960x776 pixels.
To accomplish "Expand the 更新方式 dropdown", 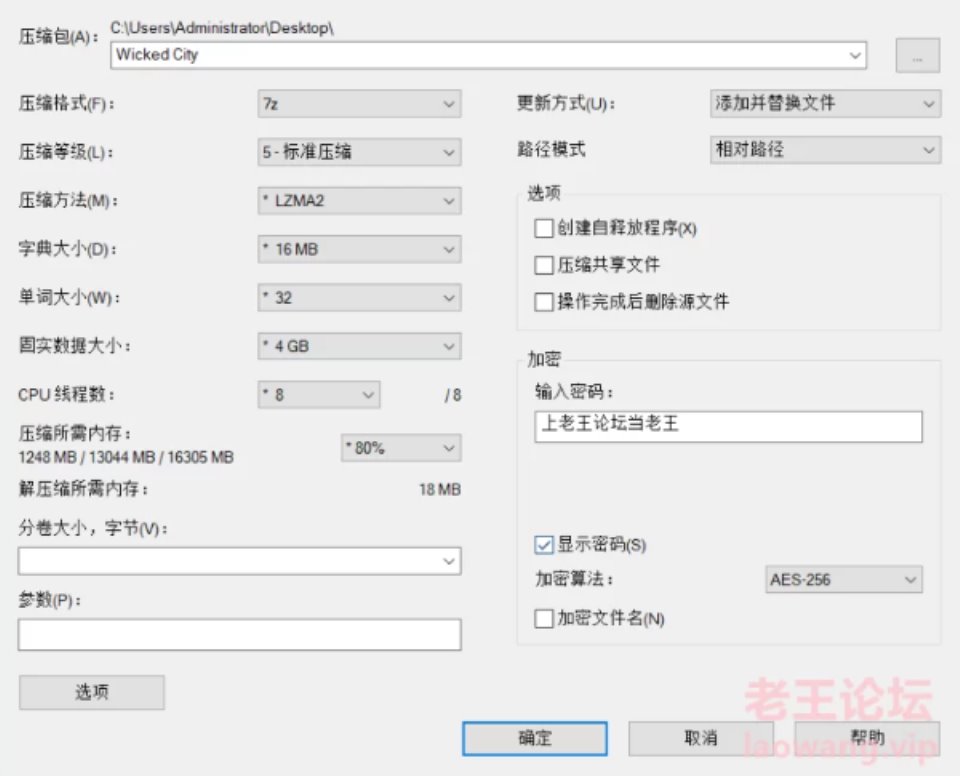I will pos(824,103).
